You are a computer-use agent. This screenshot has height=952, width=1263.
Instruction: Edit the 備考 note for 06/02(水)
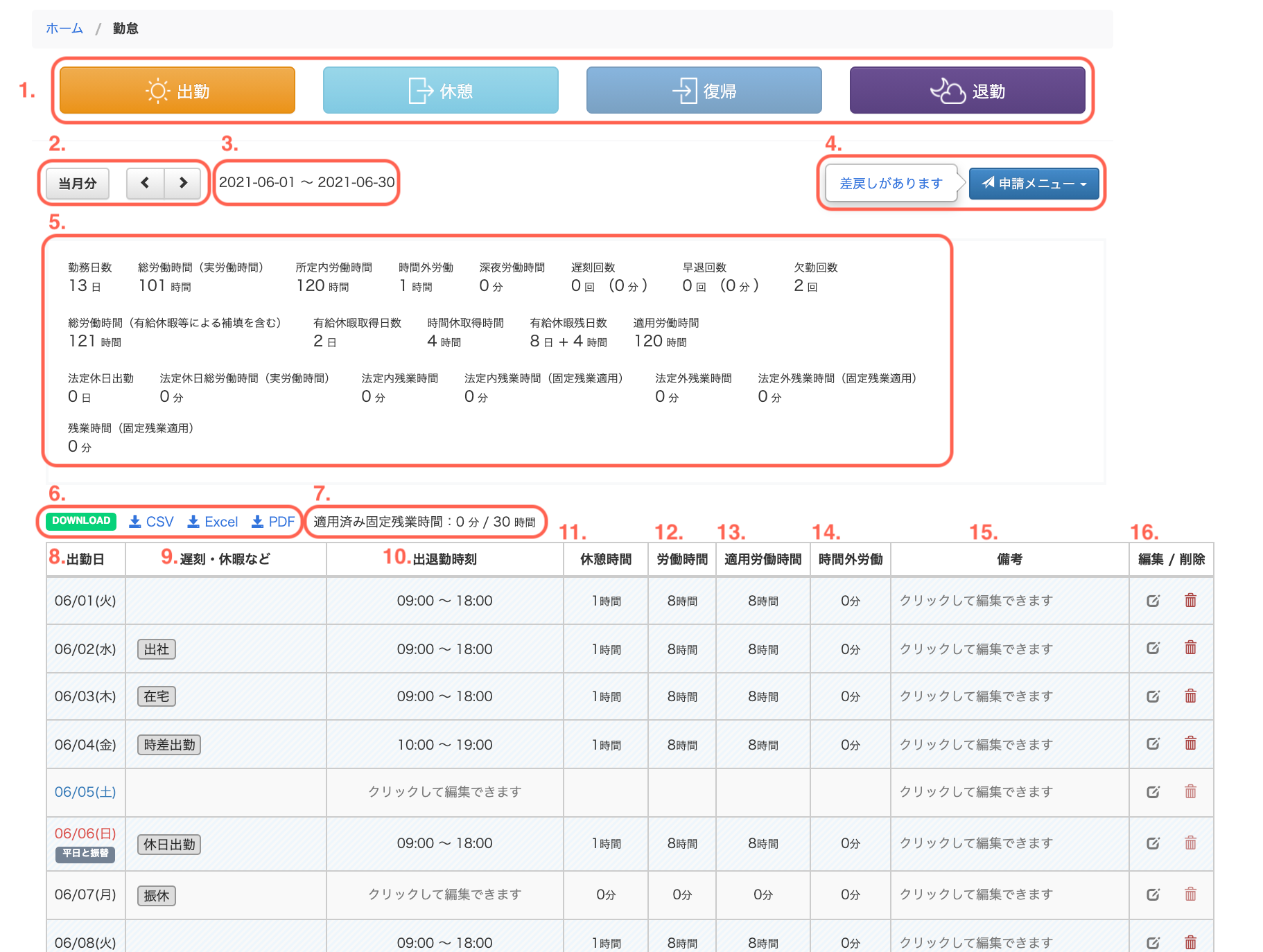click(1009, 649)
